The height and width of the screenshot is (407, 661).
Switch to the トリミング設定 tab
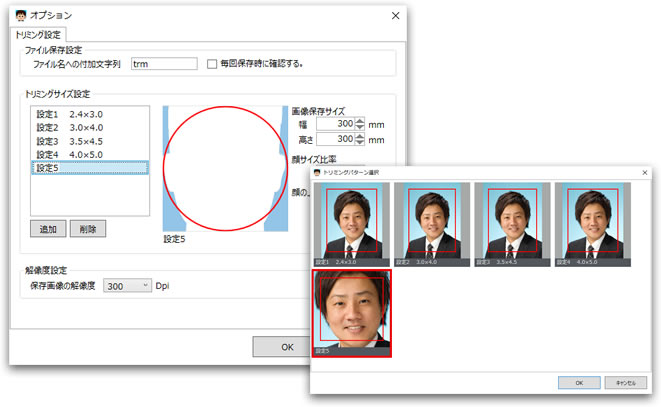38,35
